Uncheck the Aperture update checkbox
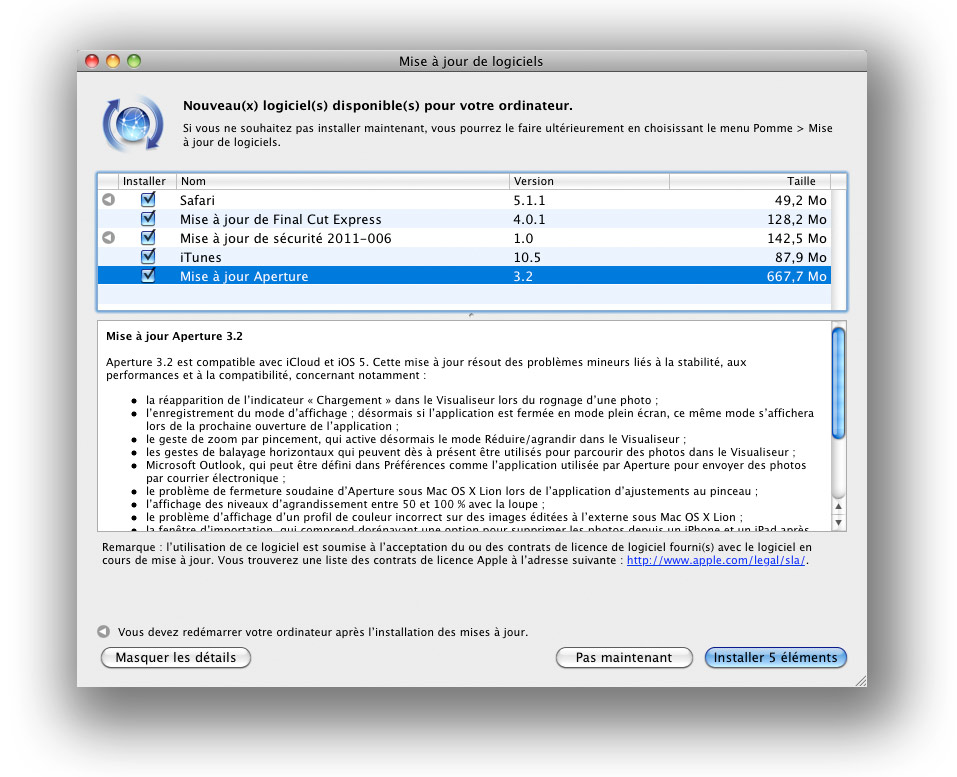 [148, 276]
